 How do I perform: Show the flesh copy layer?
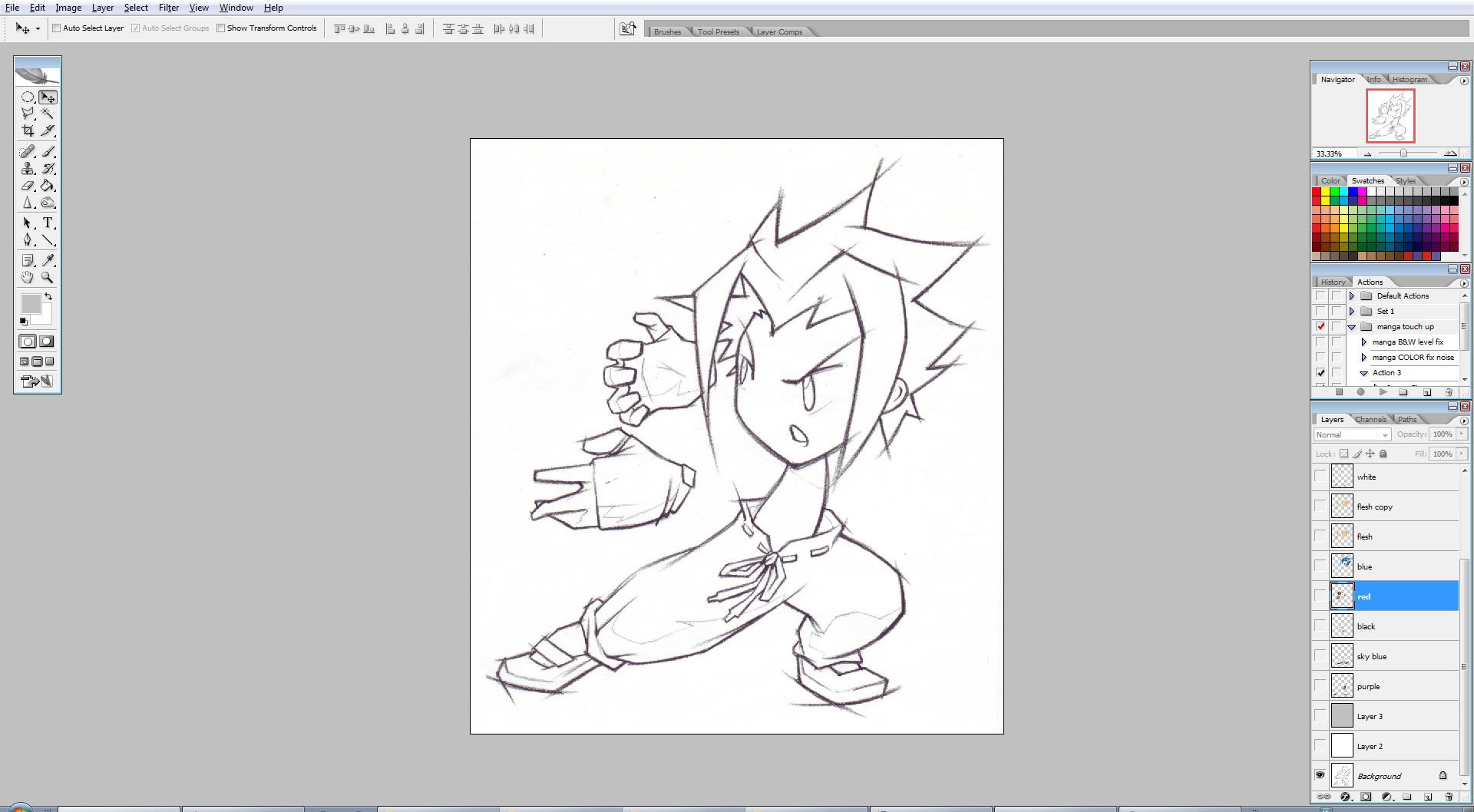(1320, 506)
